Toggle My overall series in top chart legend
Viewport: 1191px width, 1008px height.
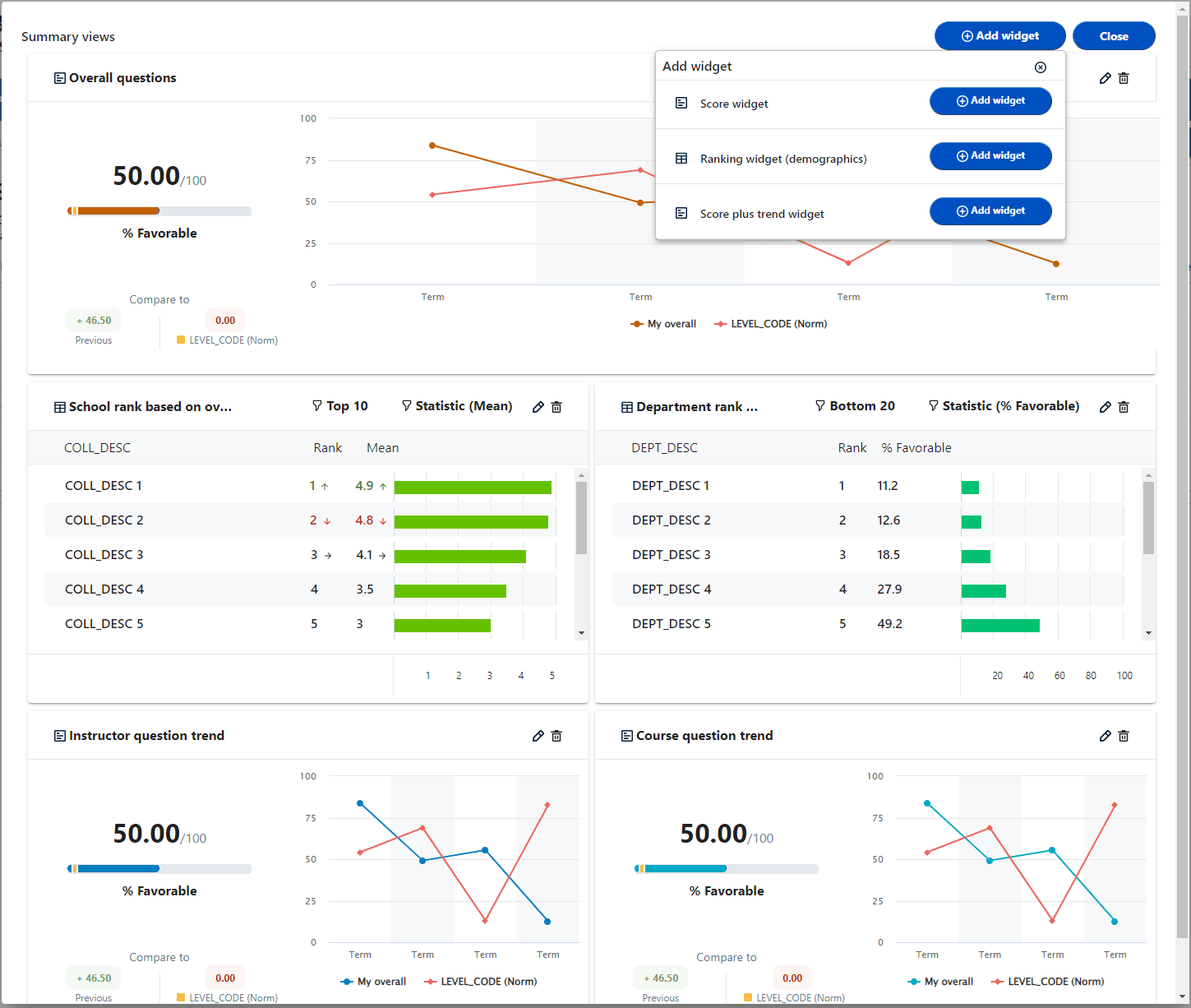tap(663, 324)
